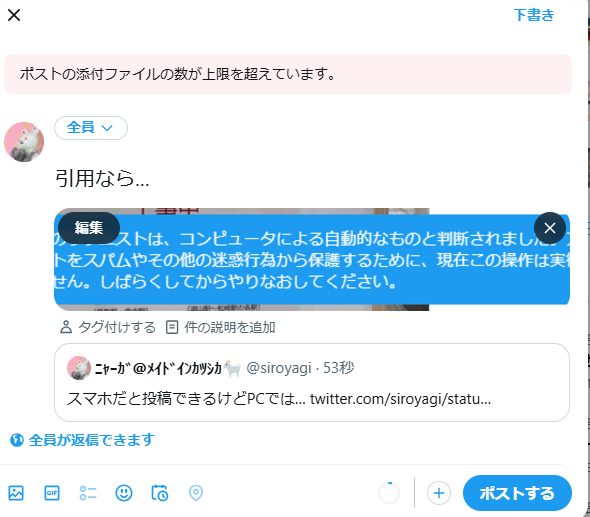Viewport: 590px width, 517px height.
Task: Open the quoted post by @siroyagi
Action: pos(312,382)
